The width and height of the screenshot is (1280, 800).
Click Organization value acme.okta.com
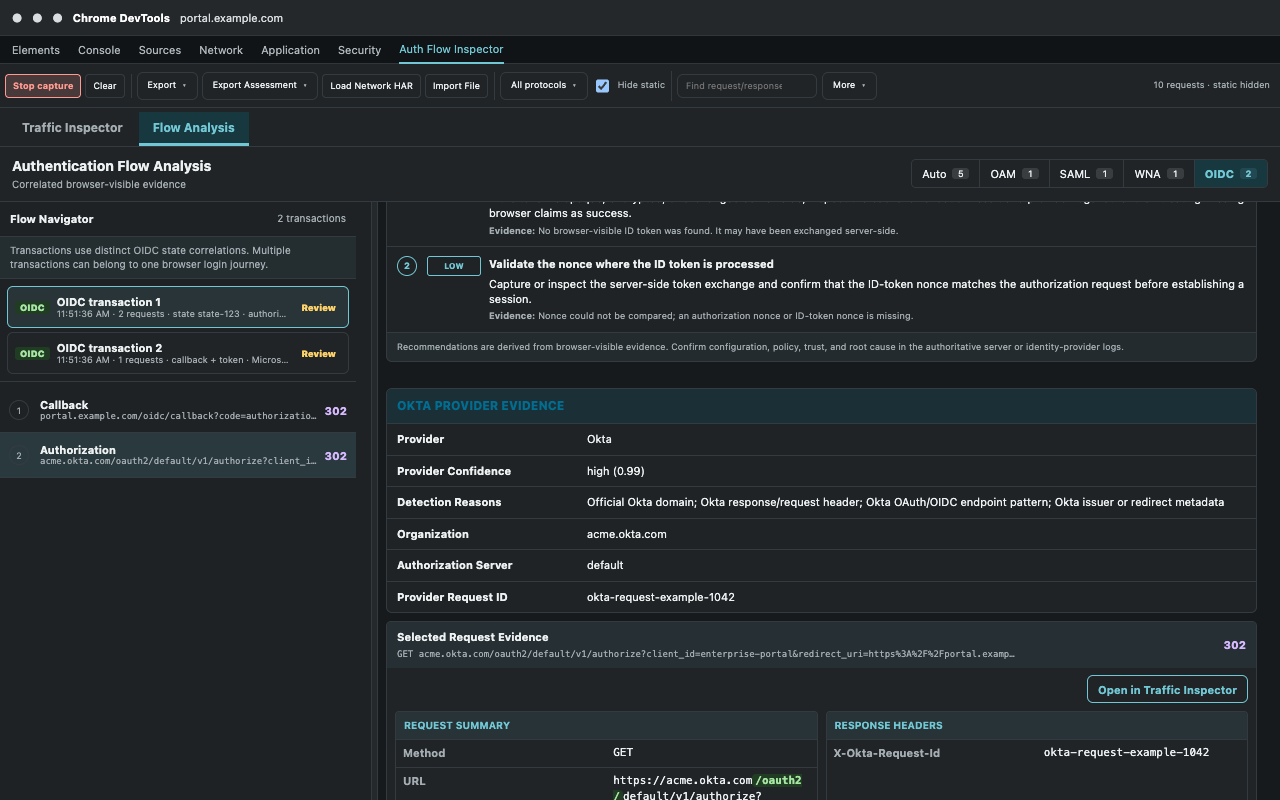(627, 534)
